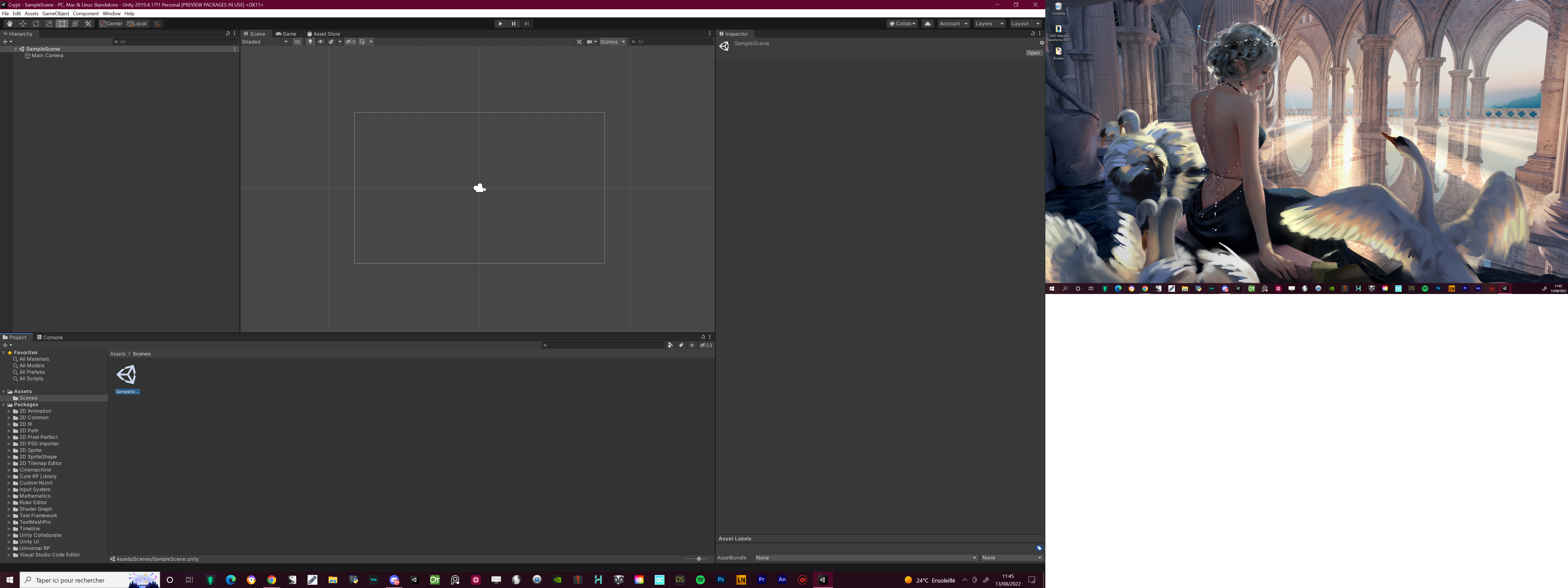The width and height of the screenshot is (1568, 588).
Task: Launch Spotify from the taskbar
Action: tap(699, 580)
